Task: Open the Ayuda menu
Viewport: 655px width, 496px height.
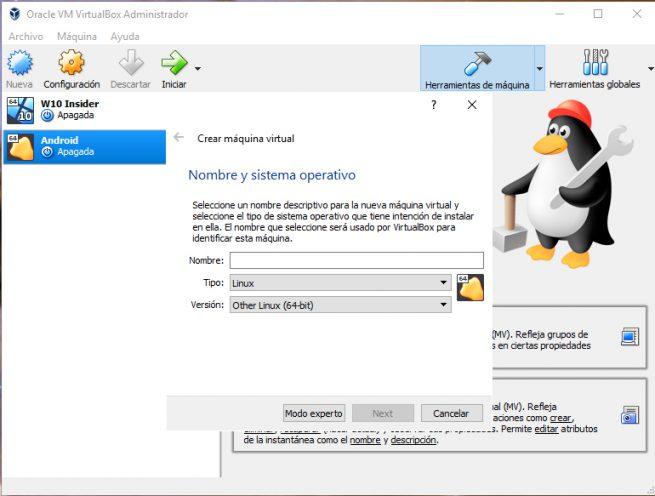Action: (125, 36)
